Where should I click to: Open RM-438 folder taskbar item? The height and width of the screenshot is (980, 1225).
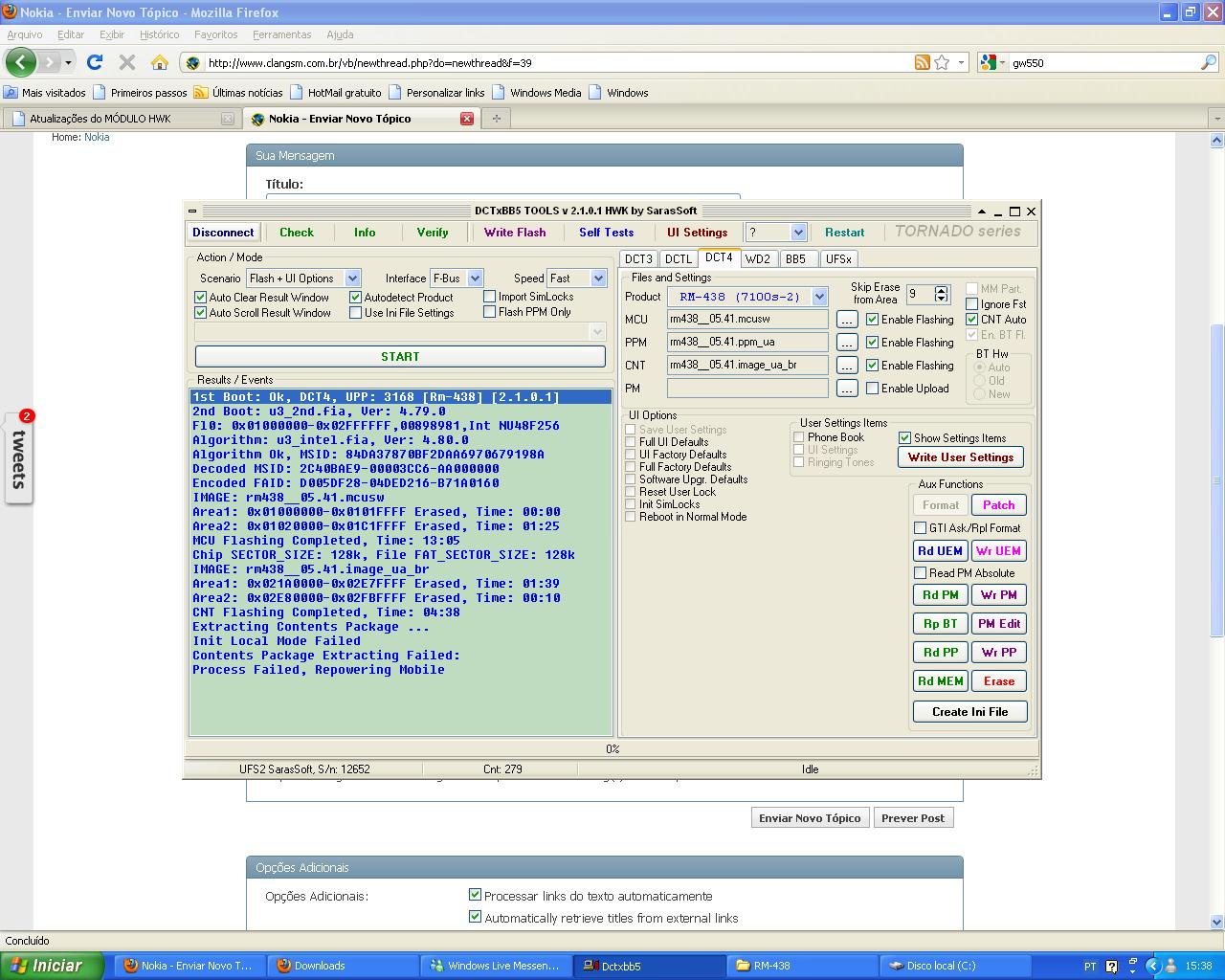[x=801, y=966]
